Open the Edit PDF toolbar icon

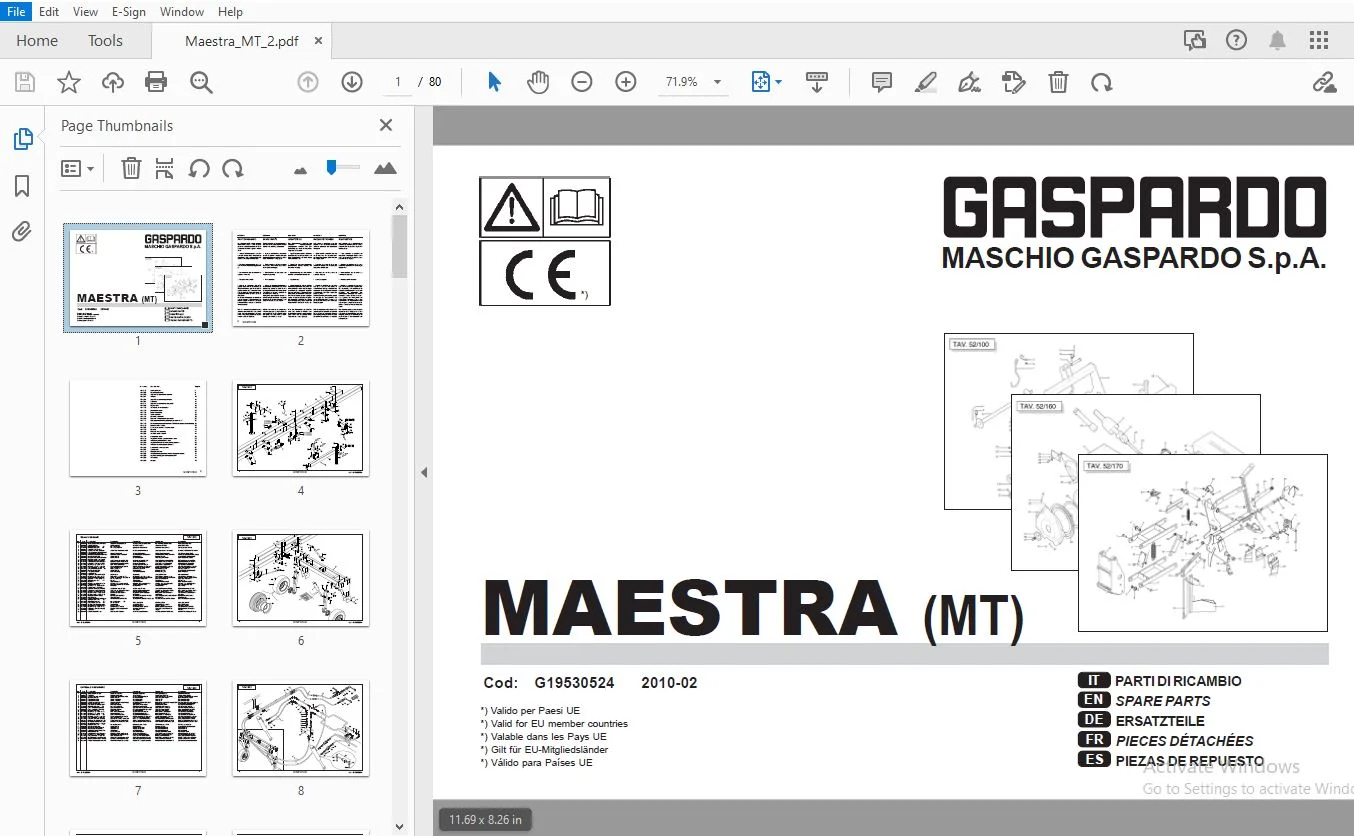pos(1014,82)
